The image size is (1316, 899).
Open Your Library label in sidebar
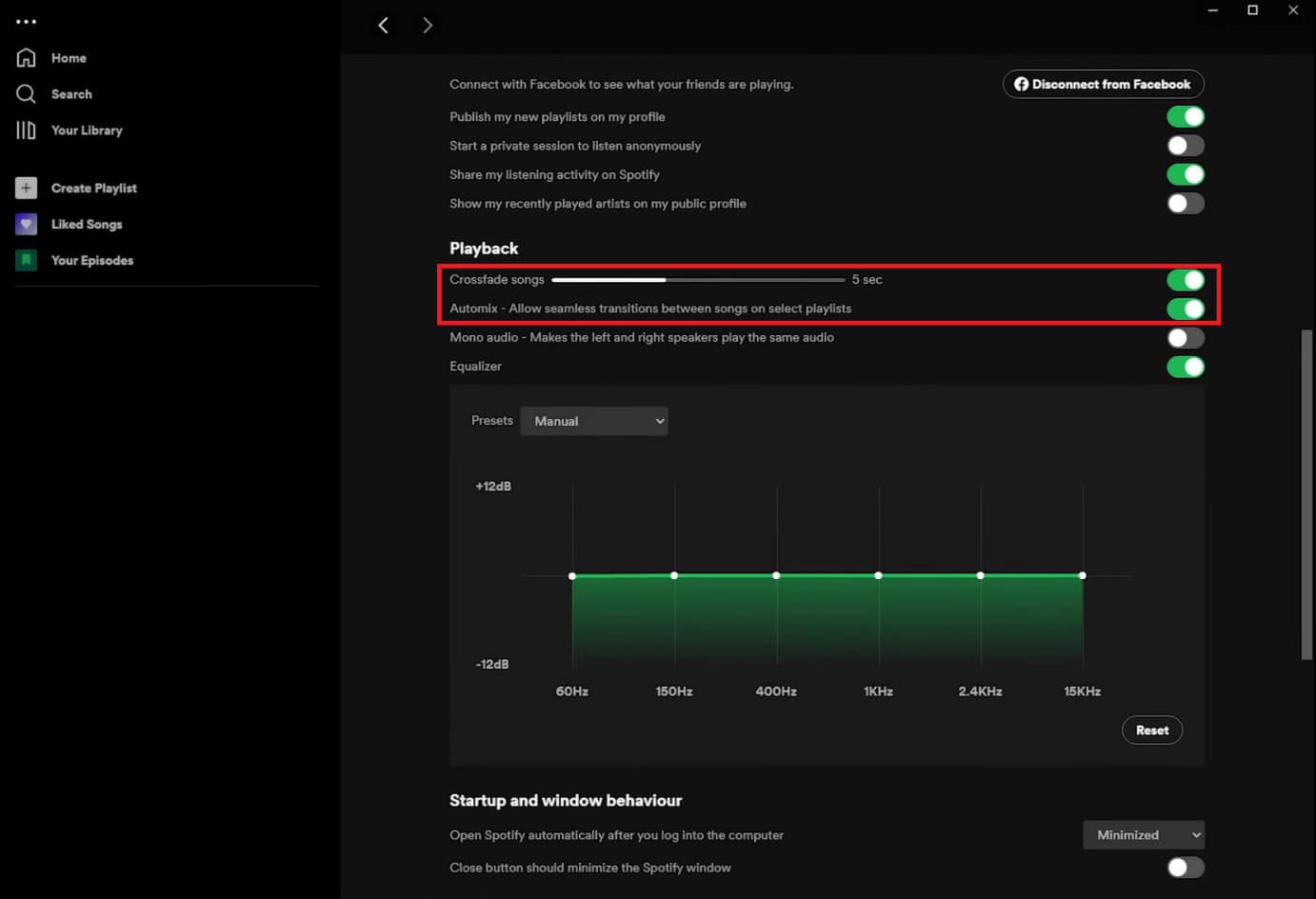click(87, 130)
